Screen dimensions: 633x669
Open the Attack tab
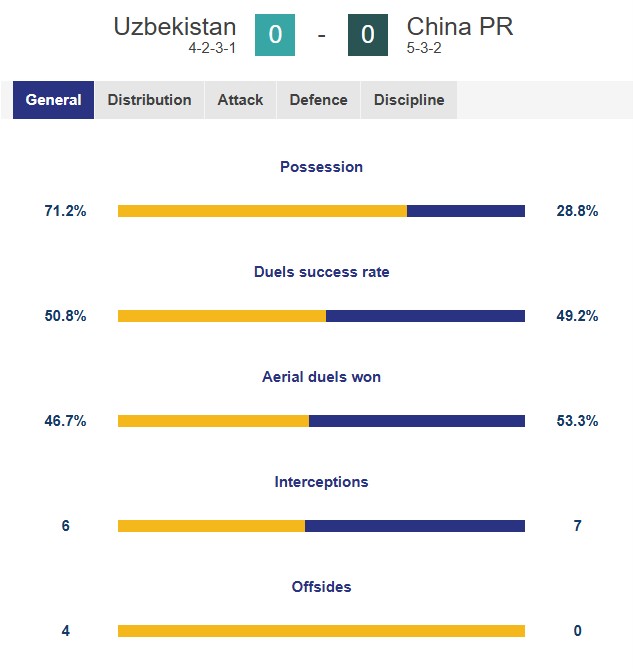(240, 100)
